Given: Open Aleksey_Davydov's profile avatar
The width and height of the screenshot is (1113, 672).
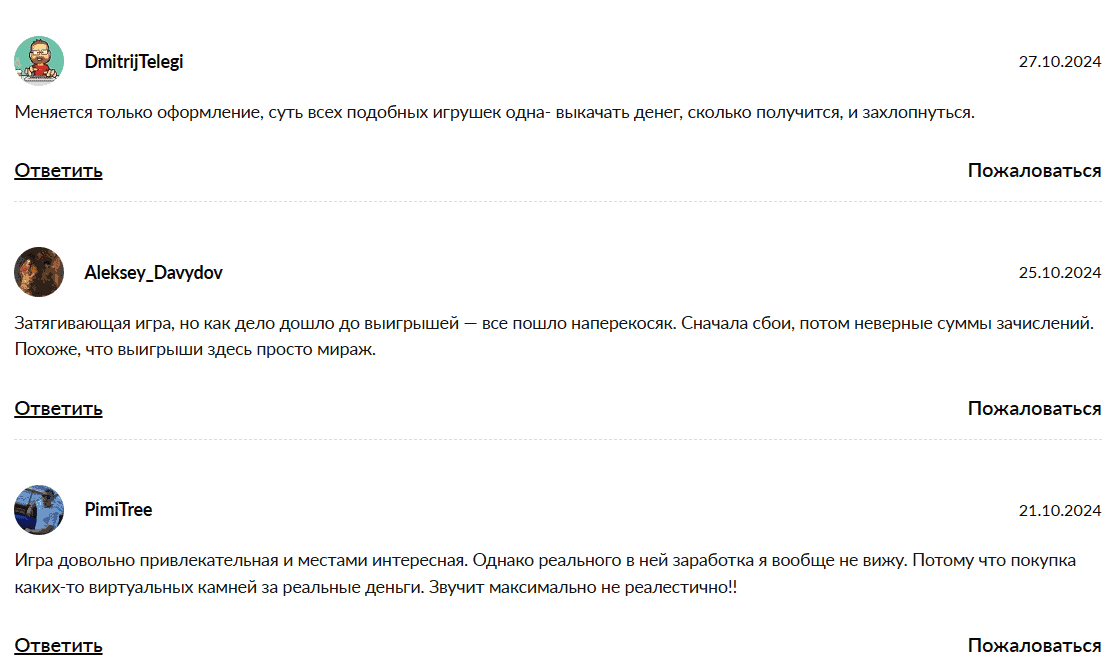Looking at the screenshot, I should click(x=39, y=272).
